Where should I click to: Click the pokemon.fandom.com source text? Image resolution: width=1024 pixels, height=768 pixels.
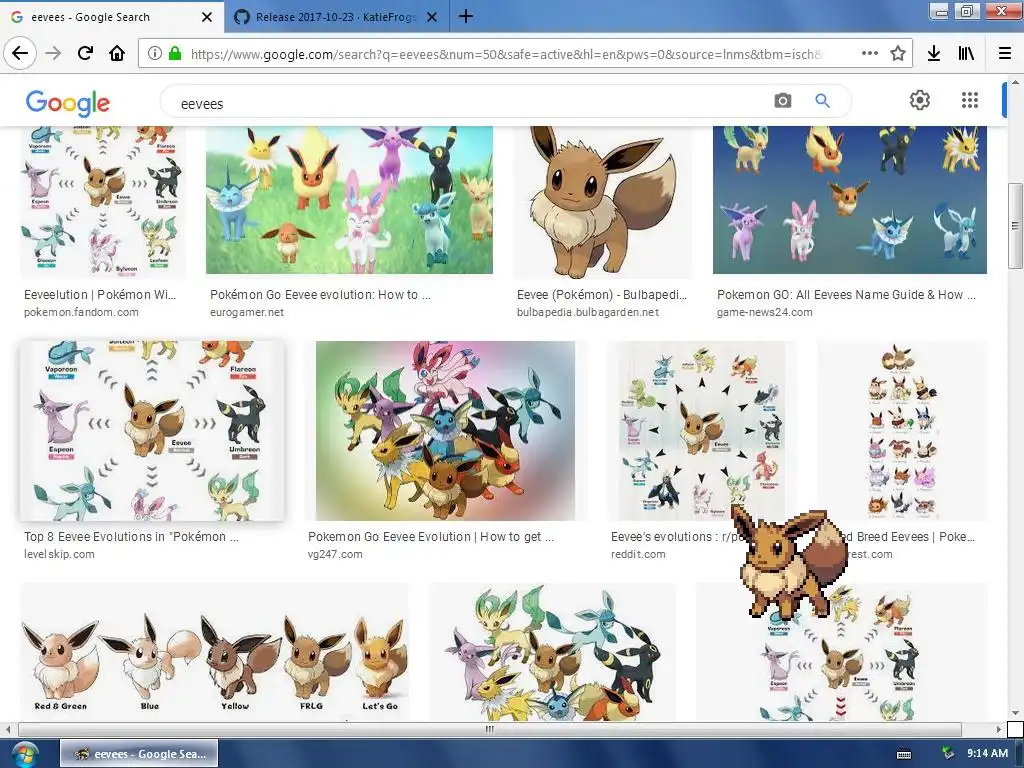coord(81,312)
